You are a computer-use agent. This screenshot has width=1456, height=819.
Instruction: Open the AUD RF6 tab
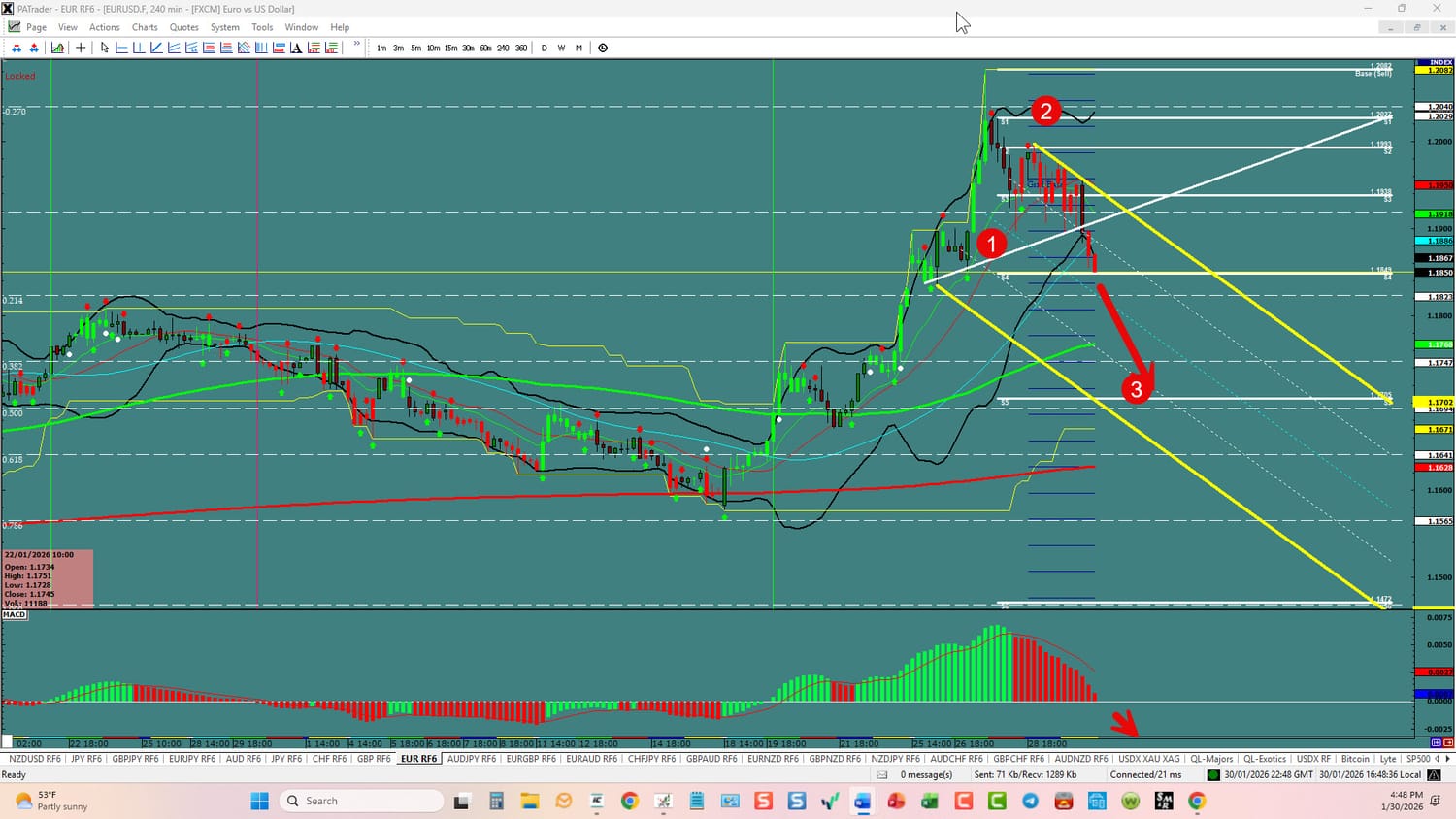point(244,759)
